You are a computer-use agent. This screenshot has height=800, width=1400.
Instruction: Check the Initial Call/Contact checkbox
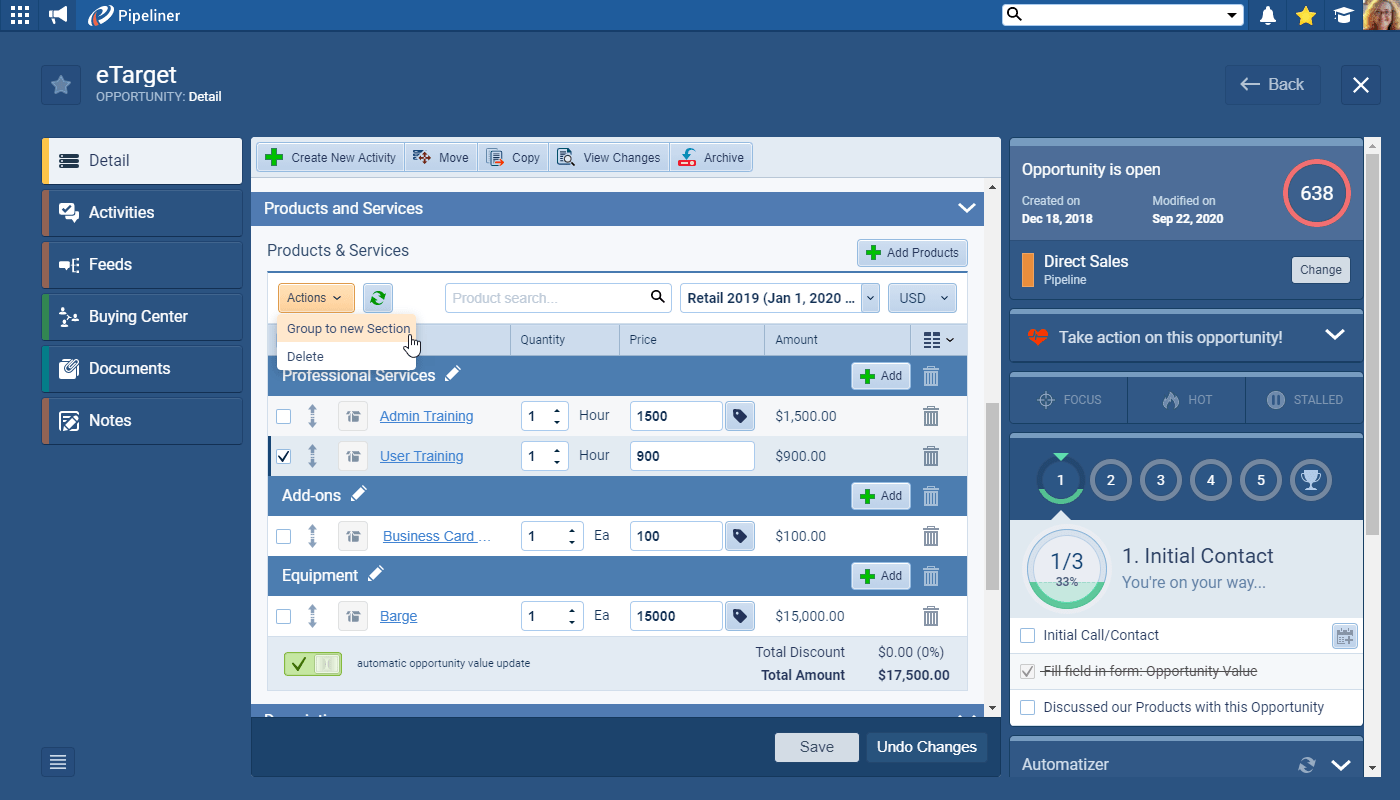coord(1027,635)
